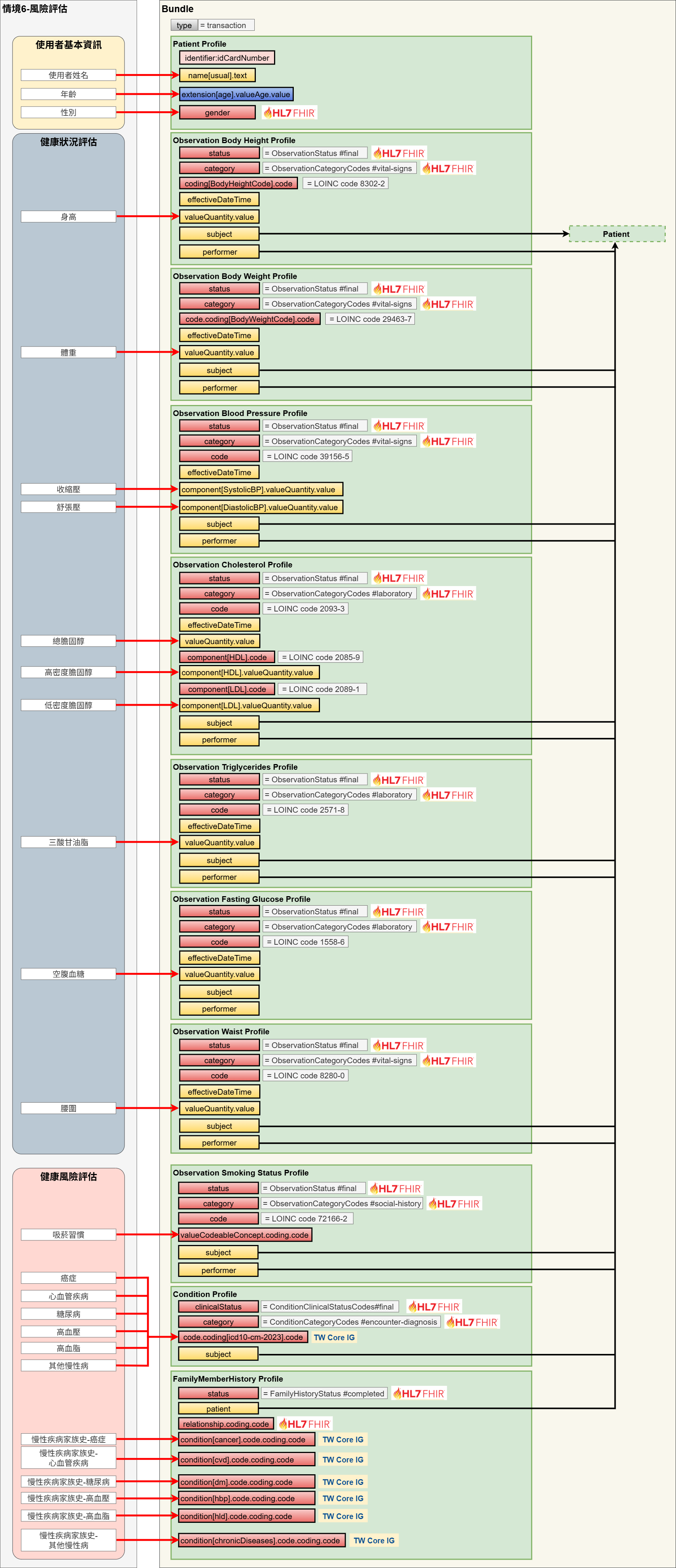The width and height of the screenshot is (676, 1568).
Task: Click the 收縮壓 field box
Action: click(68, 489)
